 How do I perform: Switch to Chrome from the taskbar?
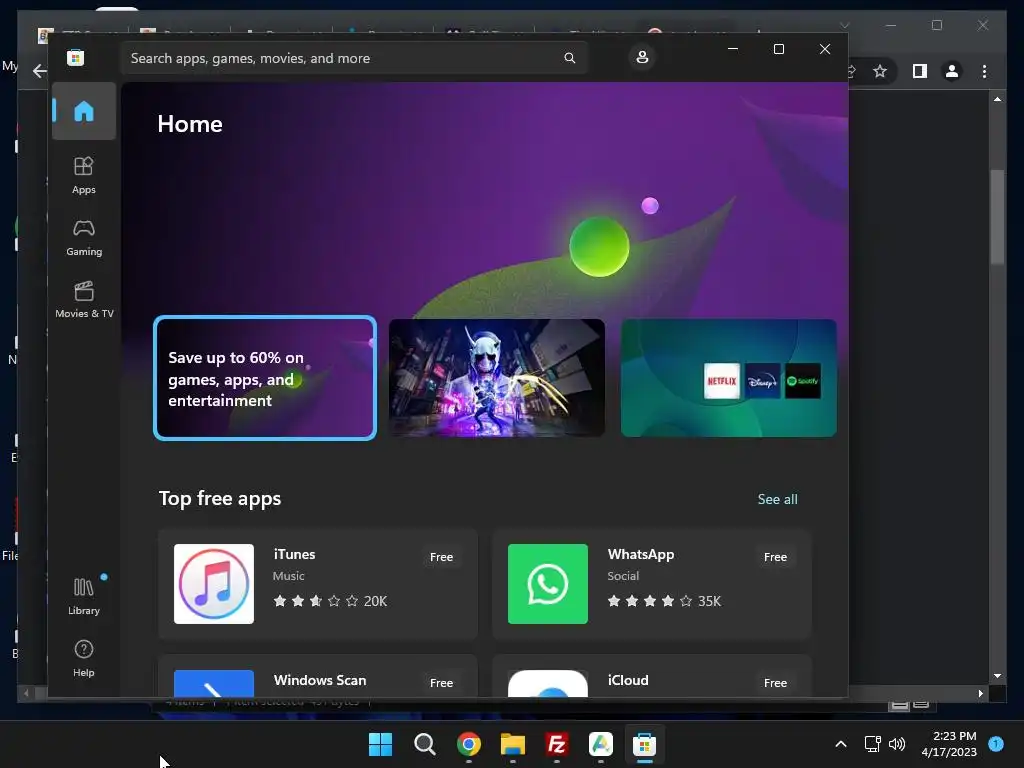[x=468, y=744]
